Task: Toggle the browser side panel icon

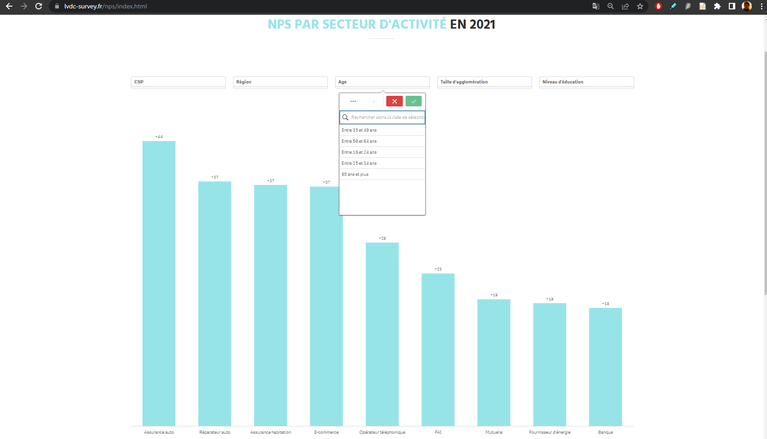Action: point(732,6)
